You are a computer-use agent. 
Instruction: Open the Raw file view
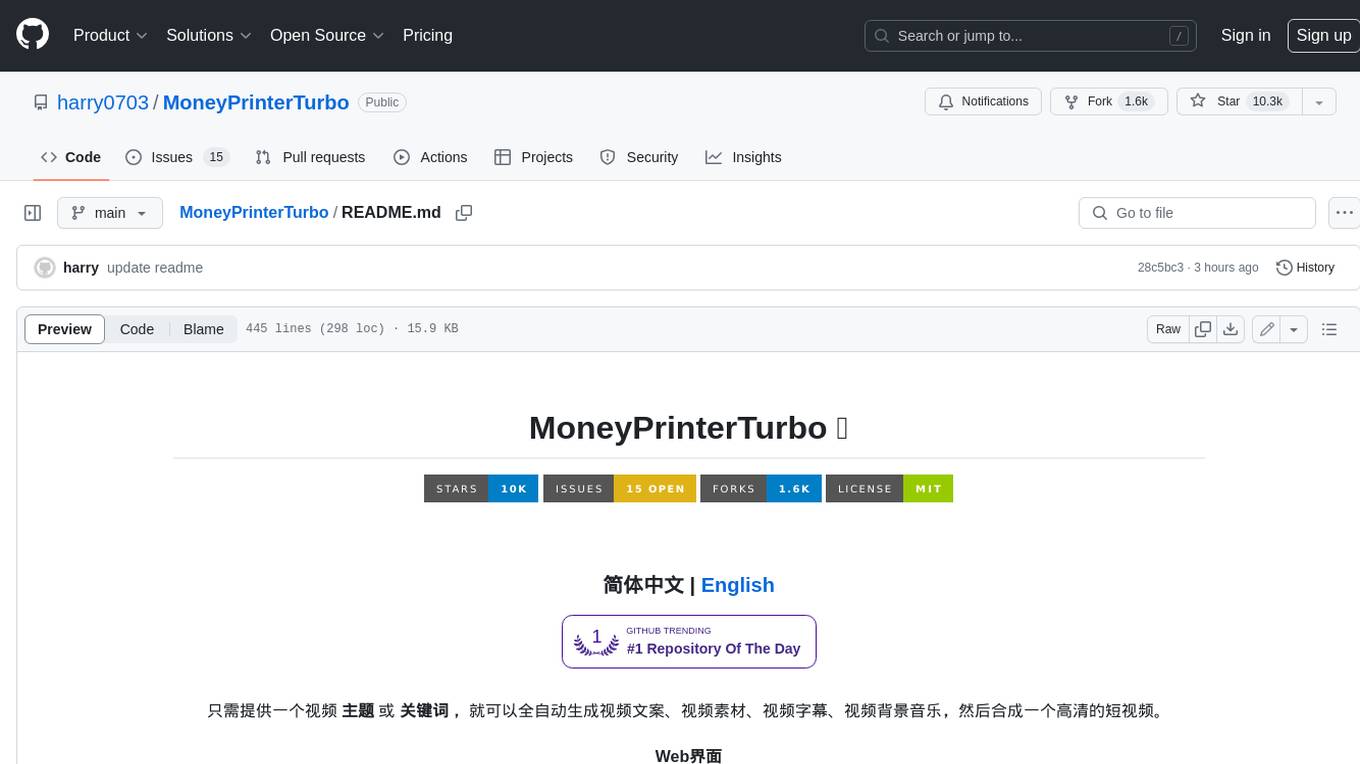tap(1168, 329)
